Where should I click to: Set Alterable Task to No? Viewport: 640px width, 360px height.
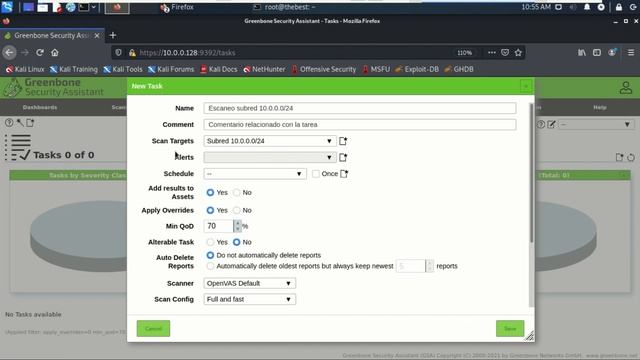coord(236,242)
